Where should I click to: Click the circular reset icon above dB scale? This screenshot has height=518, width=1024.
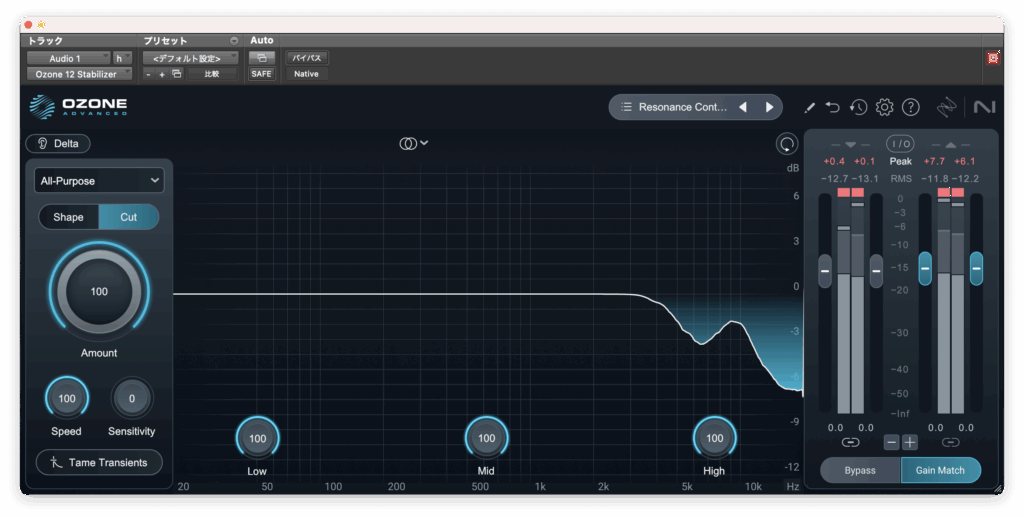pyautogui.click(x=787, y=144)
